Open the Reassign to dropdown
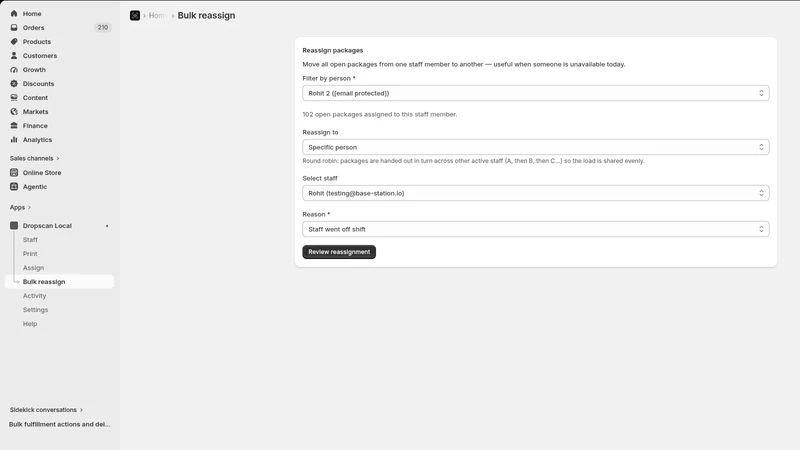Screen dimensions: 800x450 [536, 147]
